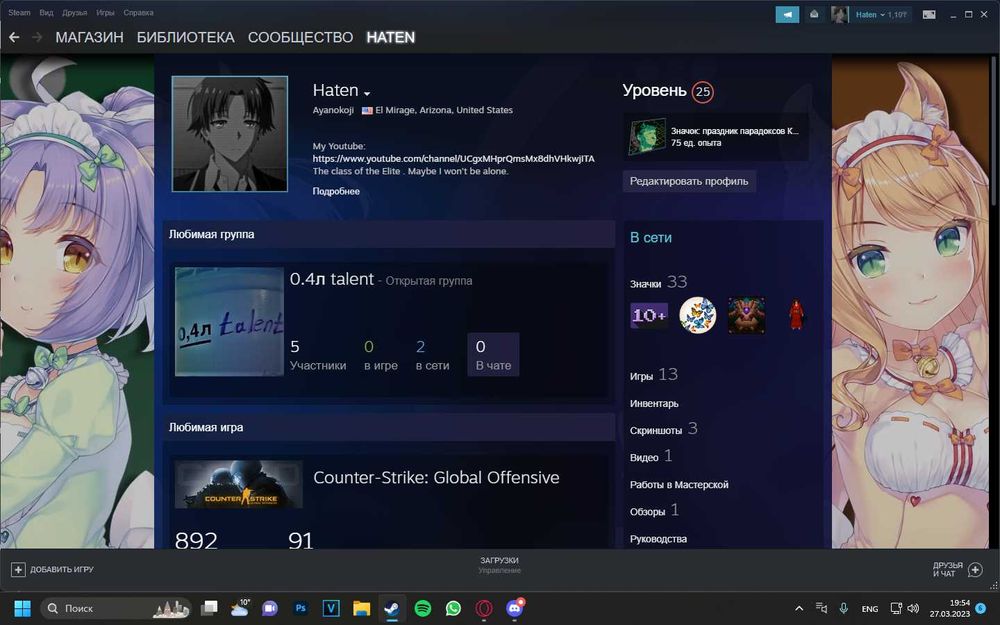
Task: Click Редактировать профиль button
Action: tap(689, 181)
